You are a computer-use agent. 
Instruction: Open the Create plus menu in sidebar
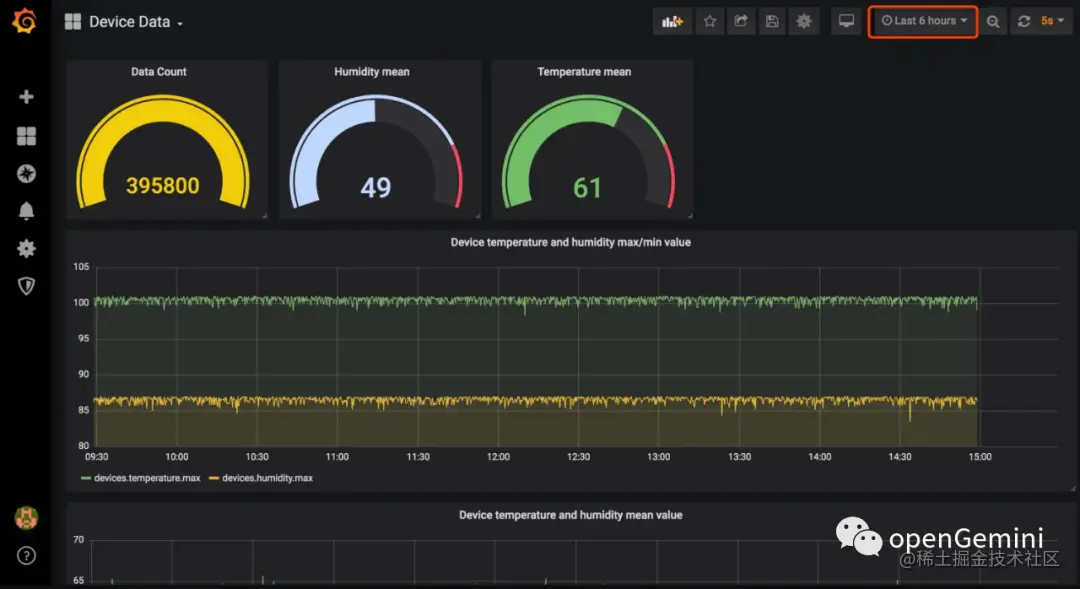click(26, 97)
